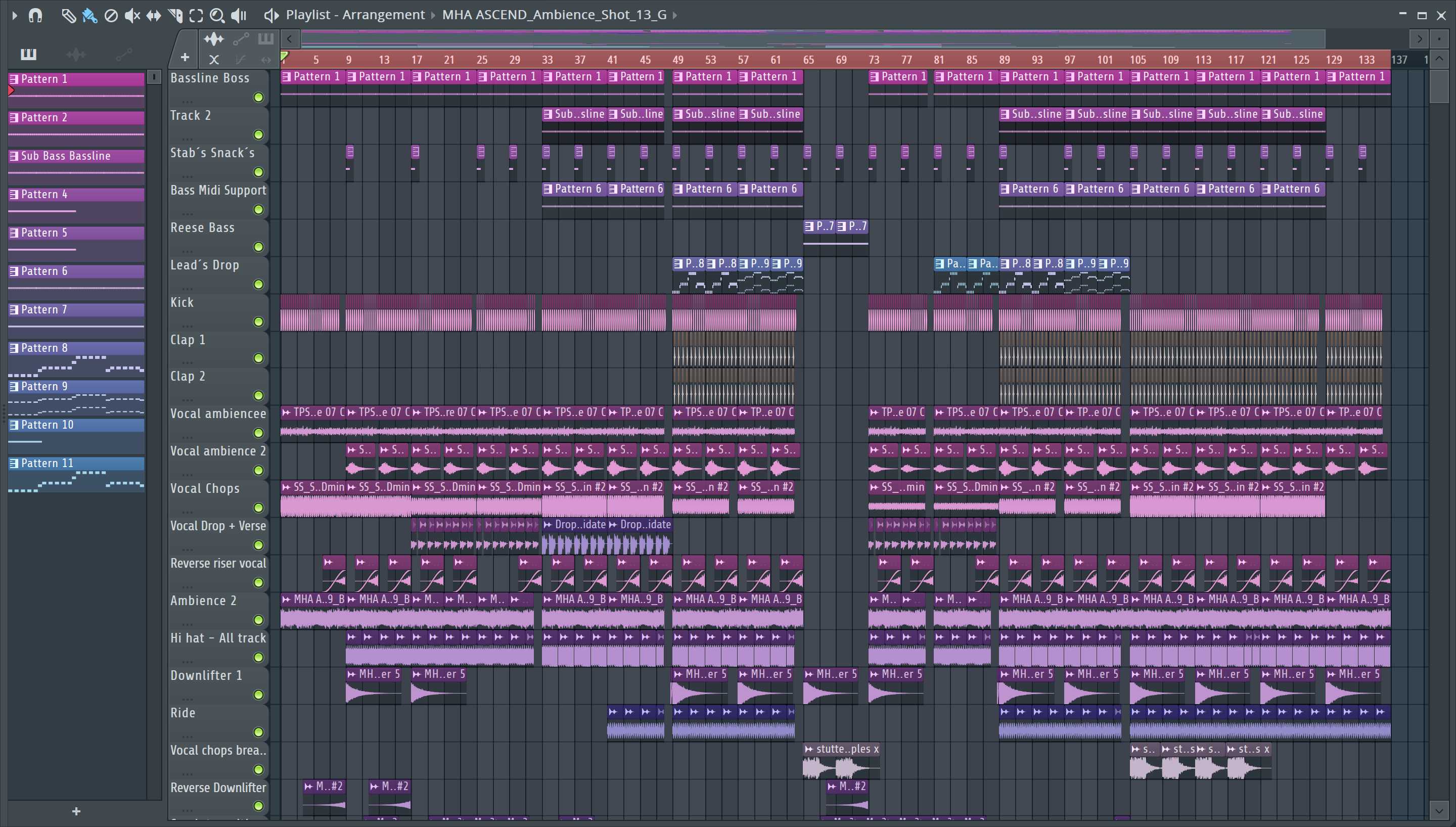1456x827 pixels.
Task: Mute the Lead's Drop track
Action: [x=258, y=285]
